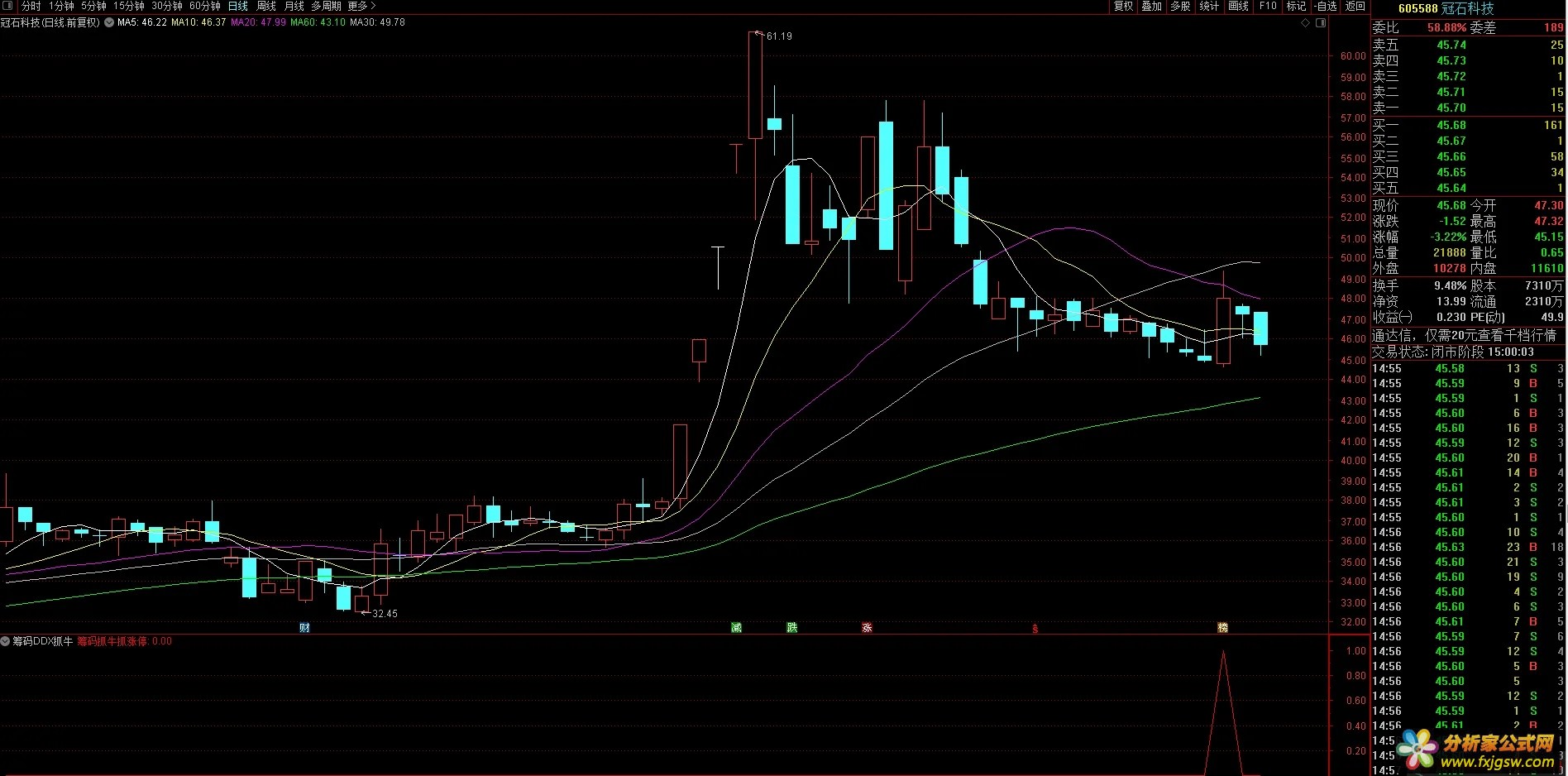This screenshot has width=1568, height=776.
Task: Select the 30分钟 period tab
Action: pyautogui.click(x=167, y=6)
